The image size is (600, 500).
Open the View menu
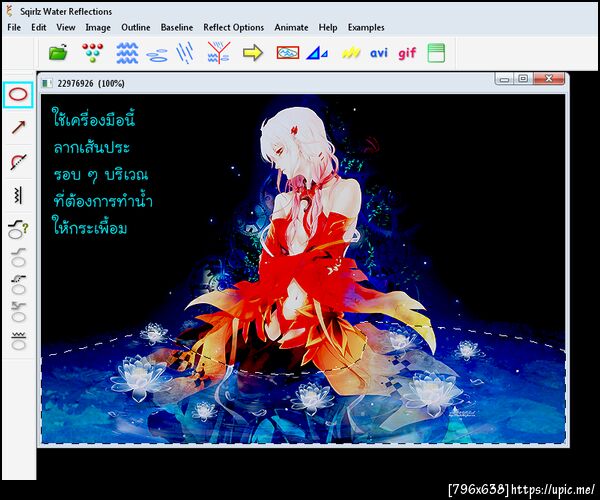66,28
